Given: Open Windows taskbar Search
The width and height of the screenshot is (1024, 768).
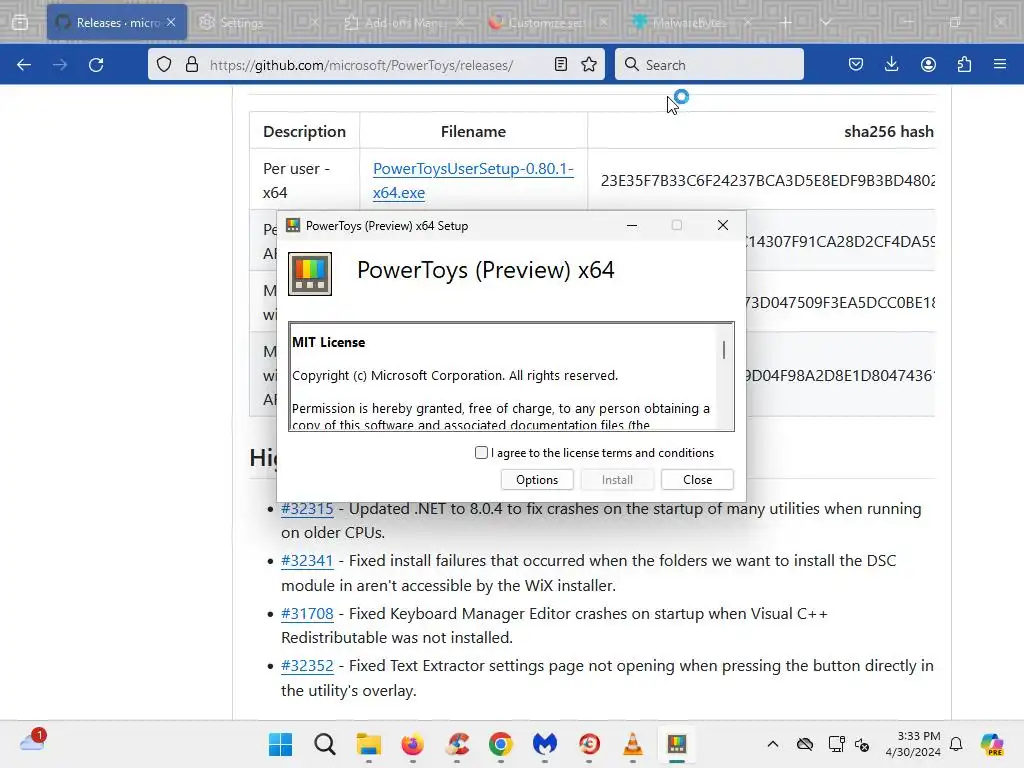Looking at the screenshot, I should (x=325, y=744).
